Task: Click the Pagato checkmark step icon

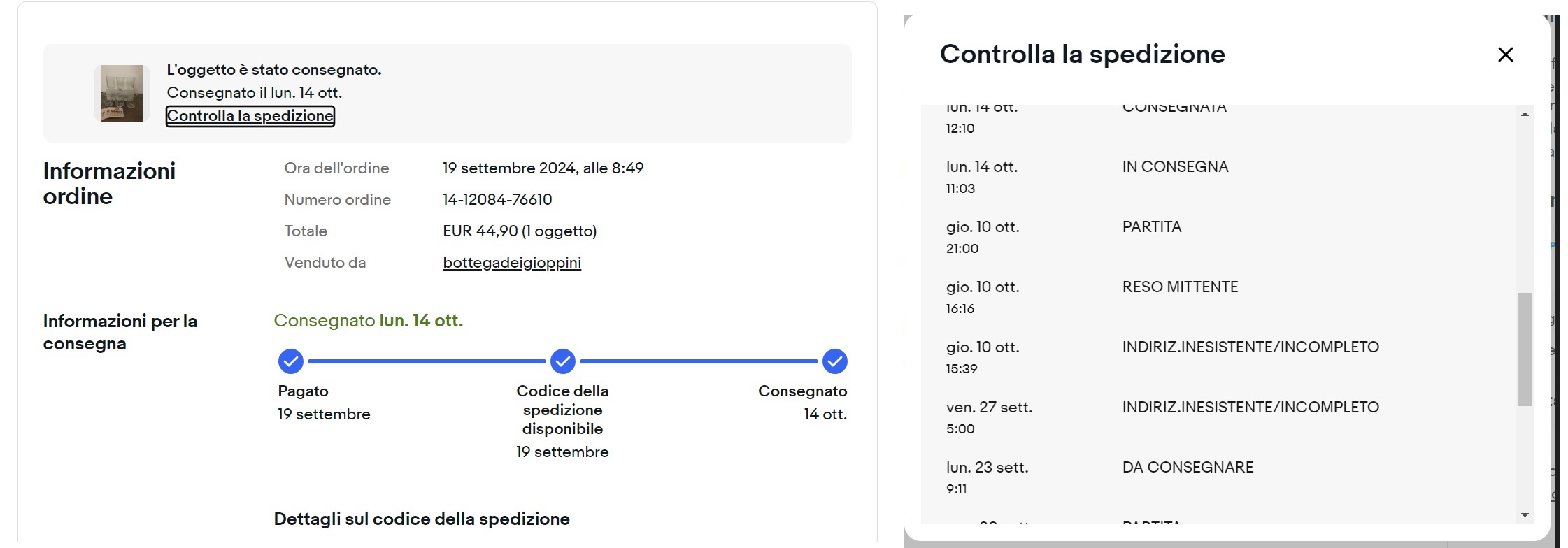Action: (x=290, y=361)
